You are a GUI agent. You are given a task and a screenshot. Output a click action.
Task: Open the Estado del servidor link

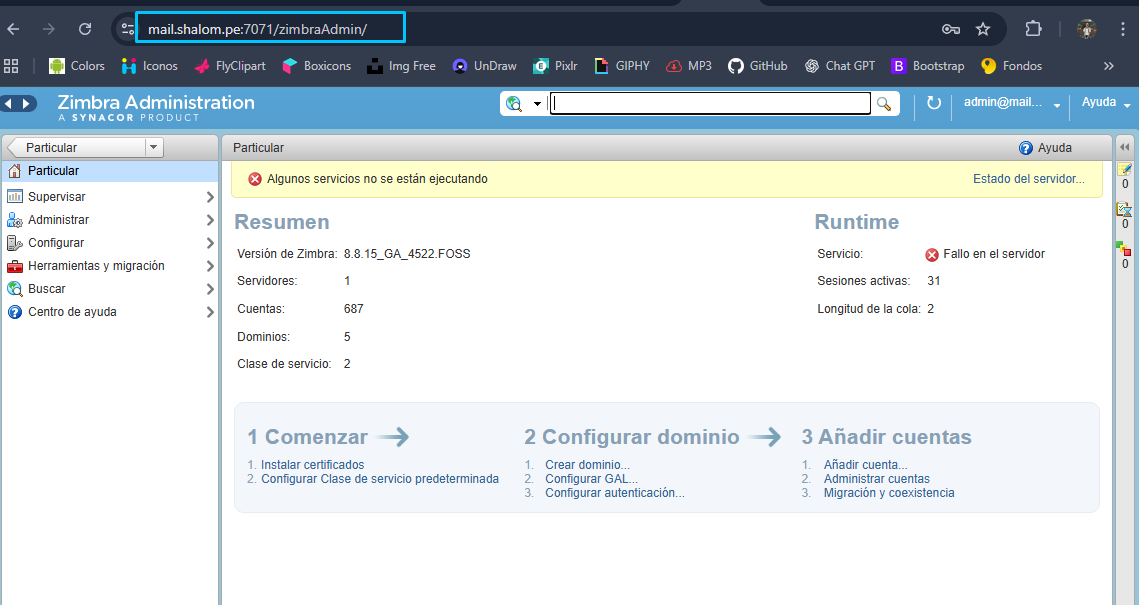[x=1028, y=179]
